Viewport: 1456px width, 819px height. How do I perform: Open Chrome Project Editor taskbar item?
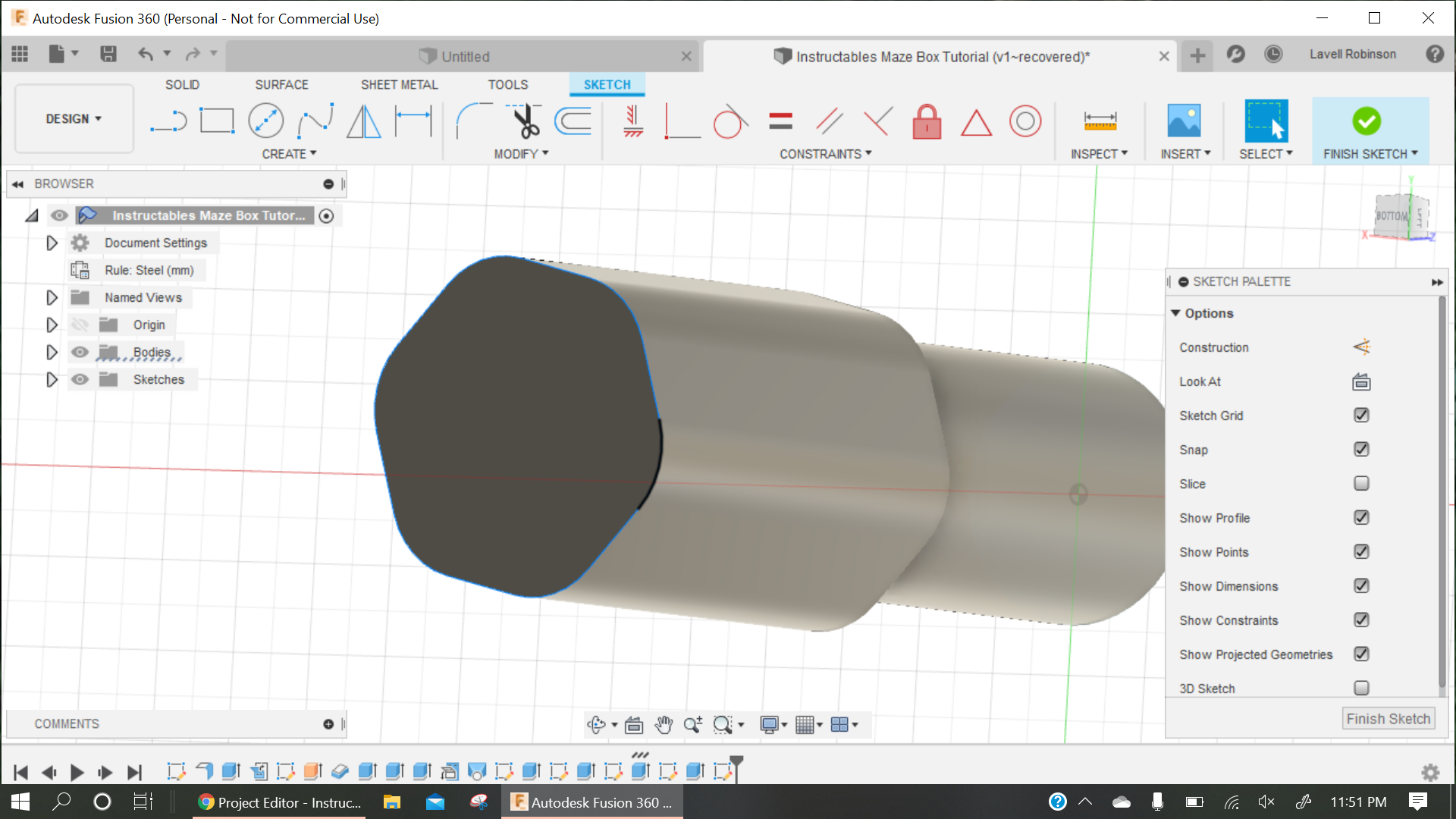pyautogui.click(x=279, y=802)
